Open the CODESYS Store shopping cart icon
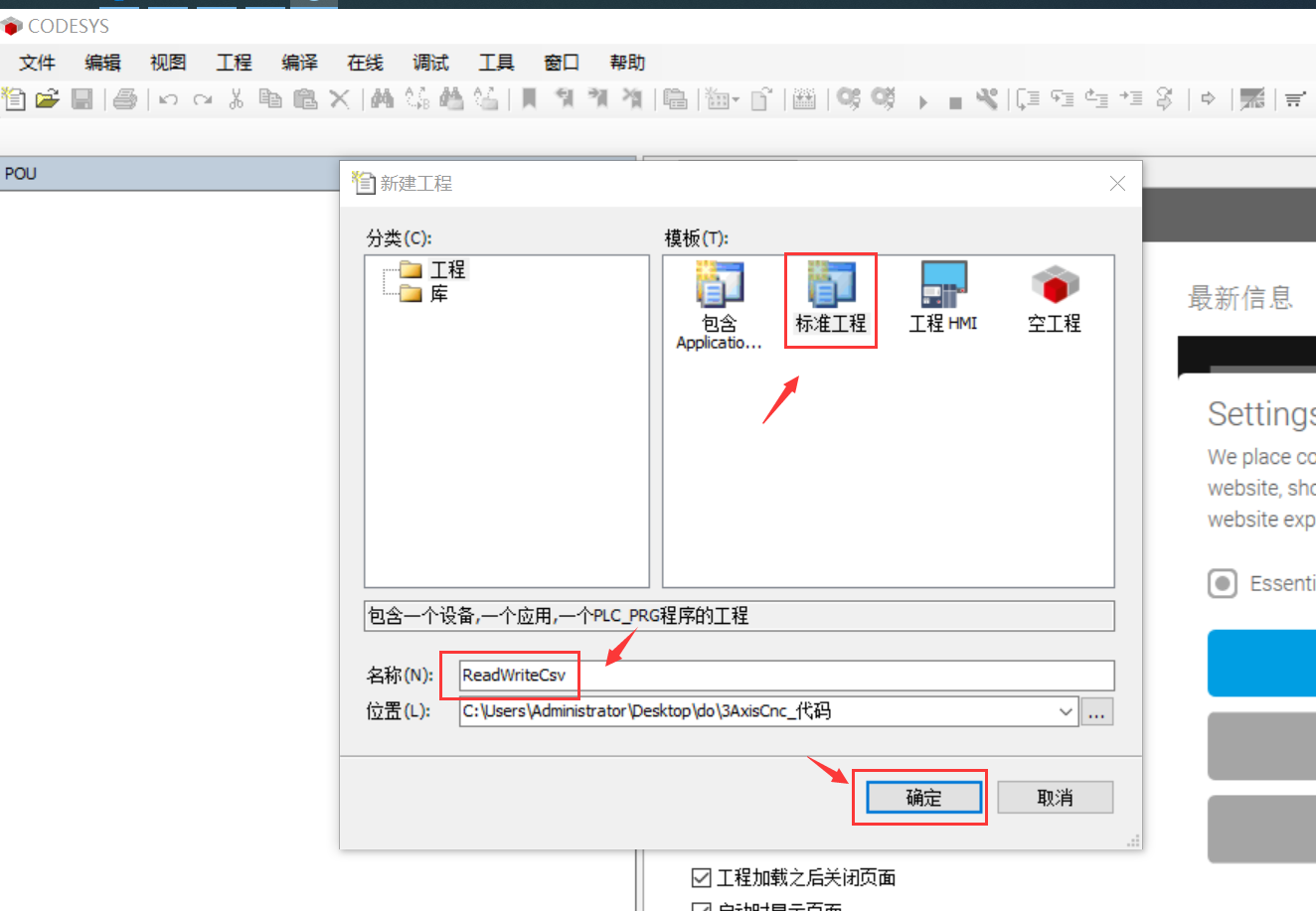The width and height of the screenshot is (1316, 911). point(1293,99)
